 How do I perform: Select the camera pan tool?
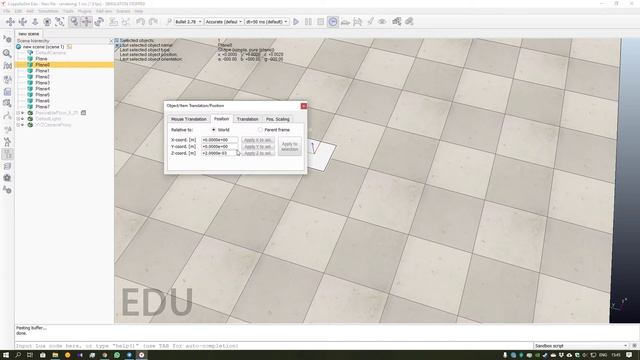(x=10, y=22)
